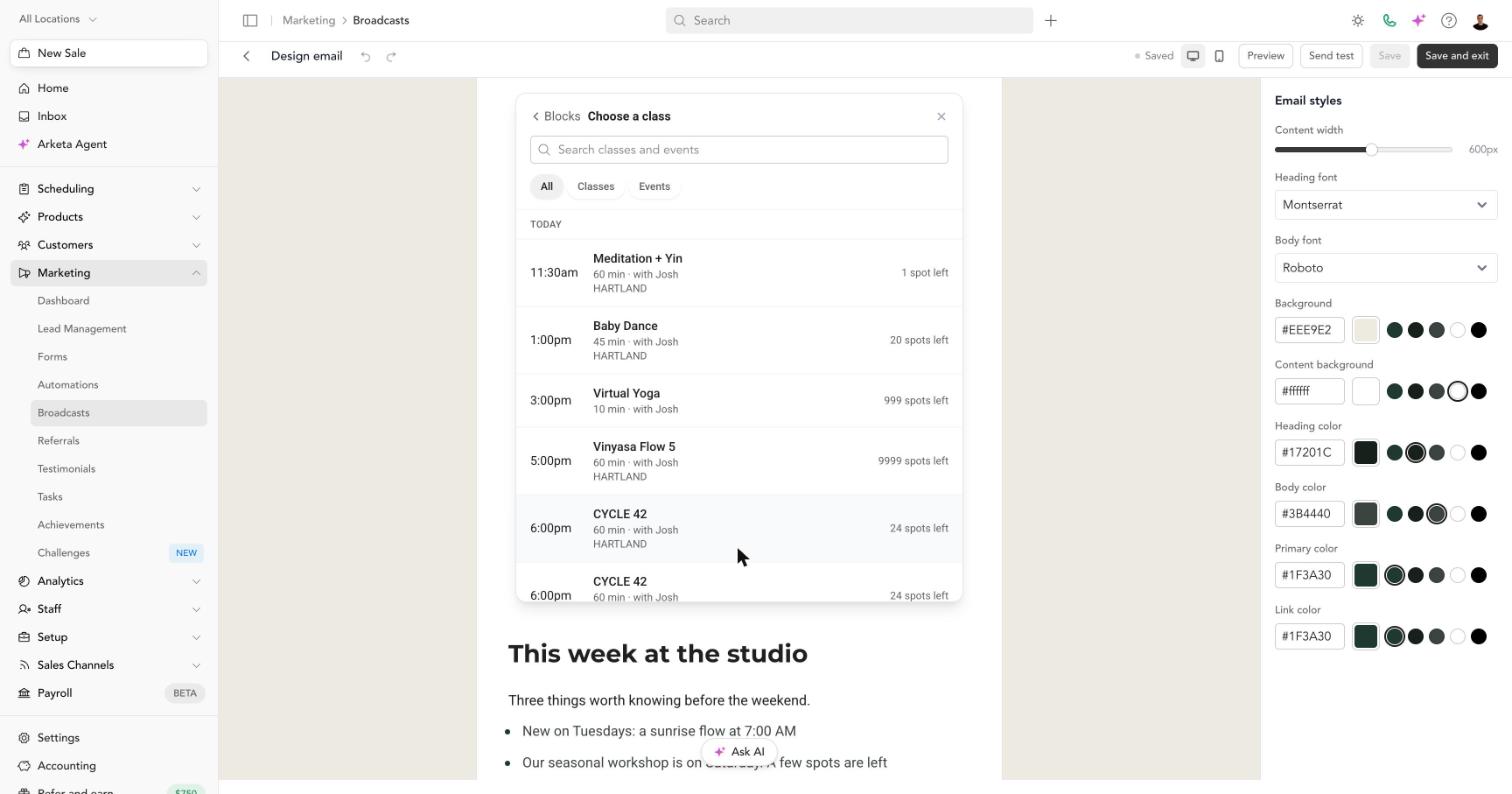Click the Ask AI button
This screenshot has height=794, width=1512.
click(739, 752)
